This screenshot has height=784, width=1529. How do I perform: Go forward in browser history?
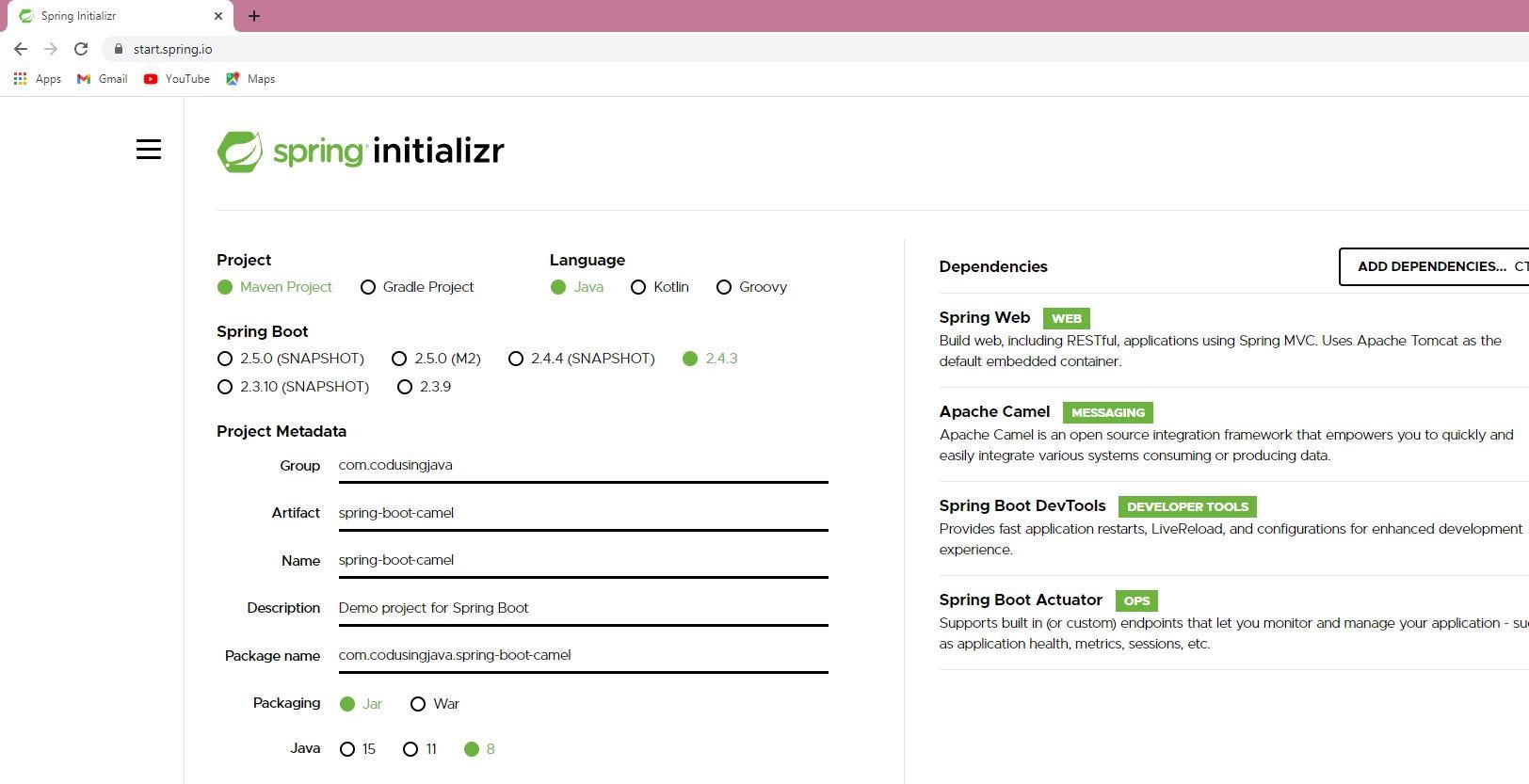tap(51, 49)
